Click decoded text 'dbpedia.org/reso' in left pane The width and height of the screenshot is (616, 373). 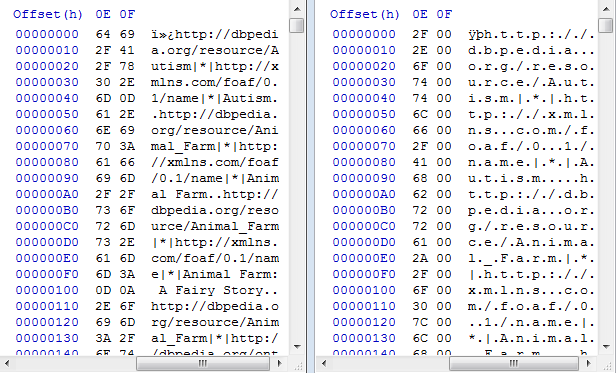[215, 210]
